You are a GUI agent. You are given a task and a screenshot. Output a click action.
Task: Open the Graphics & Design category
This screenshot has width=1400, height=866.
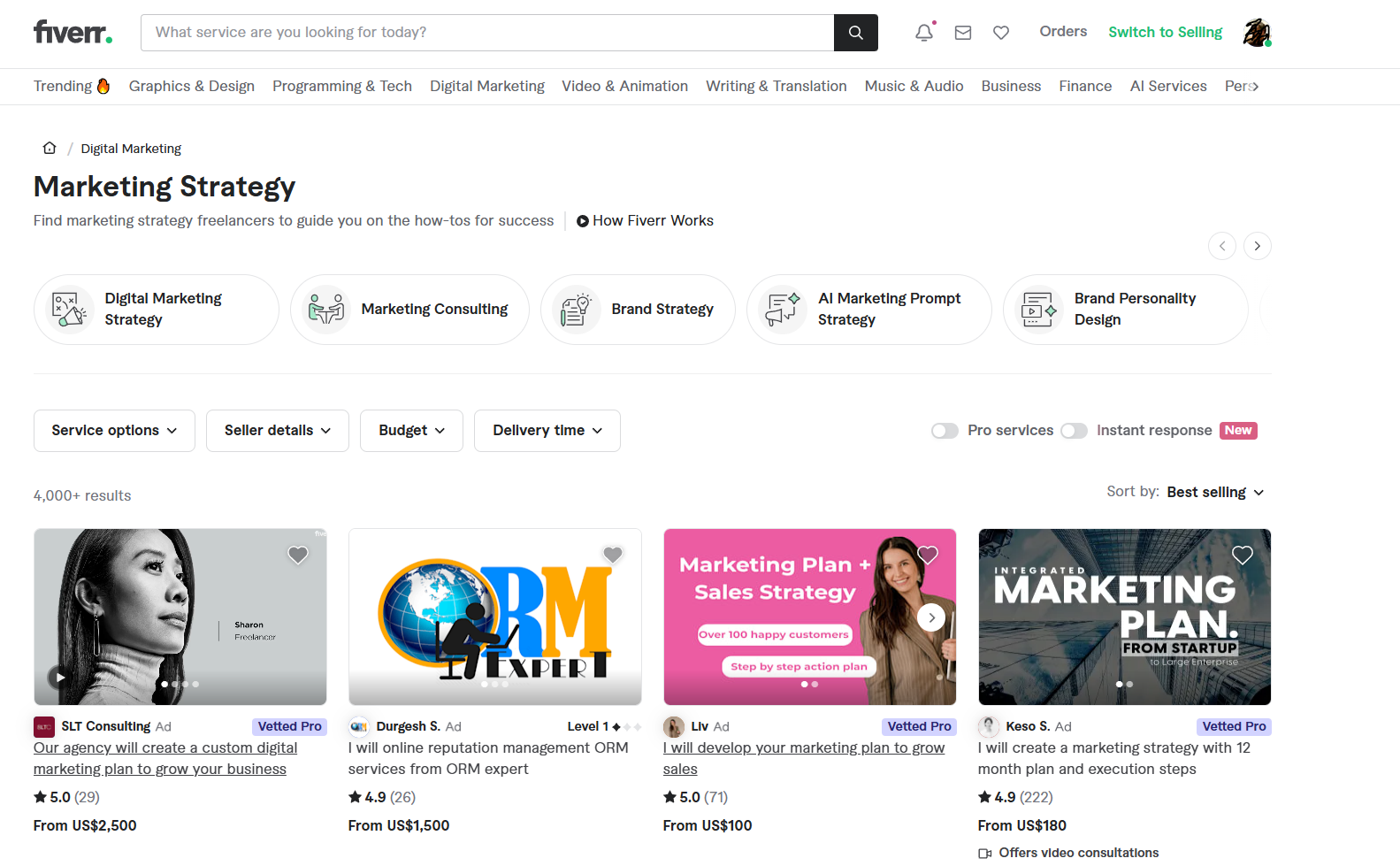(191, 87)
